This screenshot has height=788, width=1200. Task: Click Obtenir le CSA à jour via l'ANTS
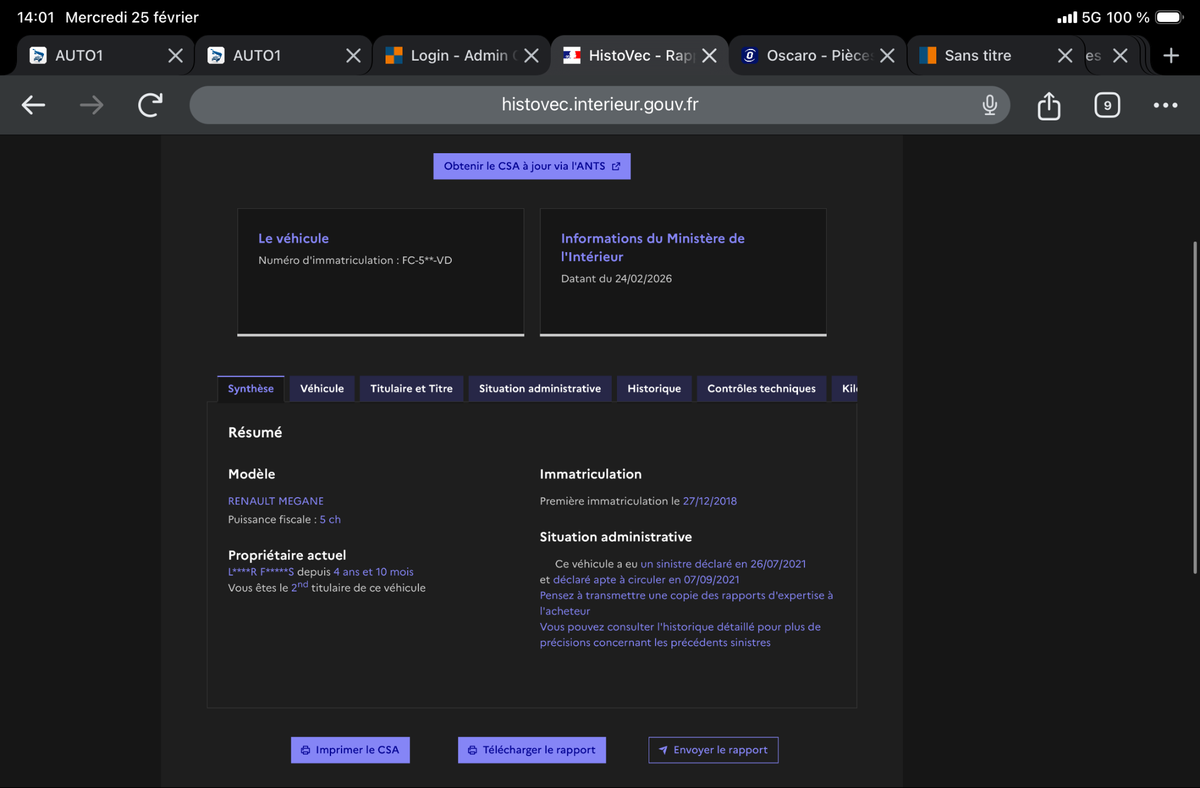[532, 166]
